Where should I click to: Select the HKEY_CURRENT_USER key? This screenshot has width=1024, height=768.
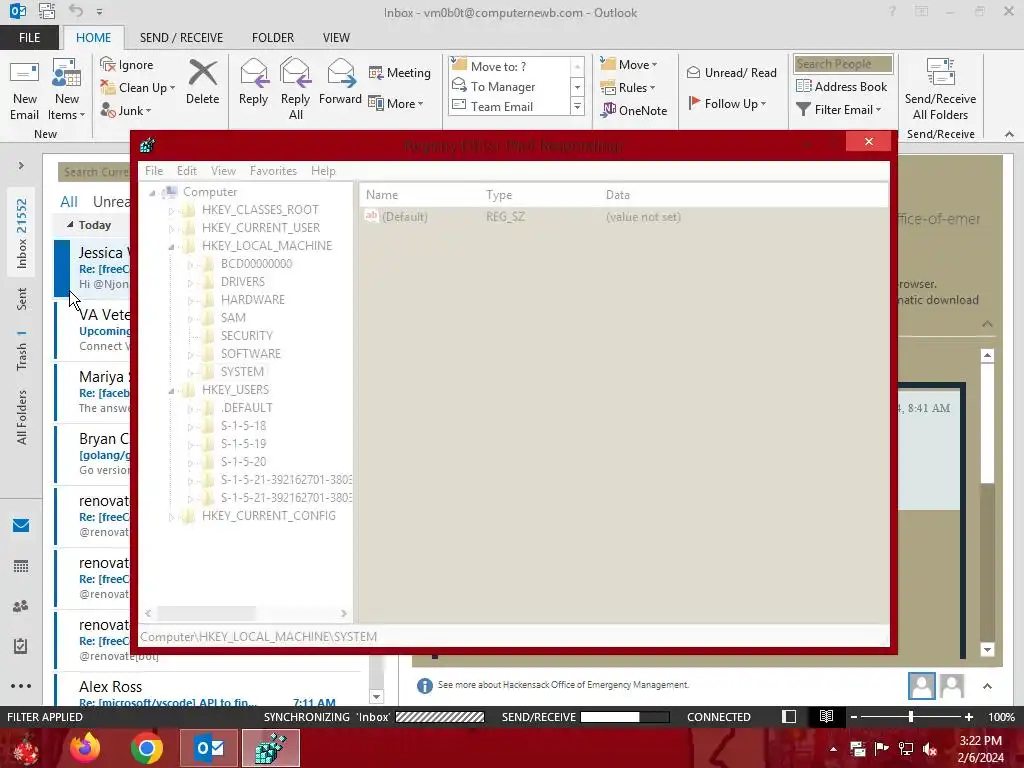pos(261,227)
